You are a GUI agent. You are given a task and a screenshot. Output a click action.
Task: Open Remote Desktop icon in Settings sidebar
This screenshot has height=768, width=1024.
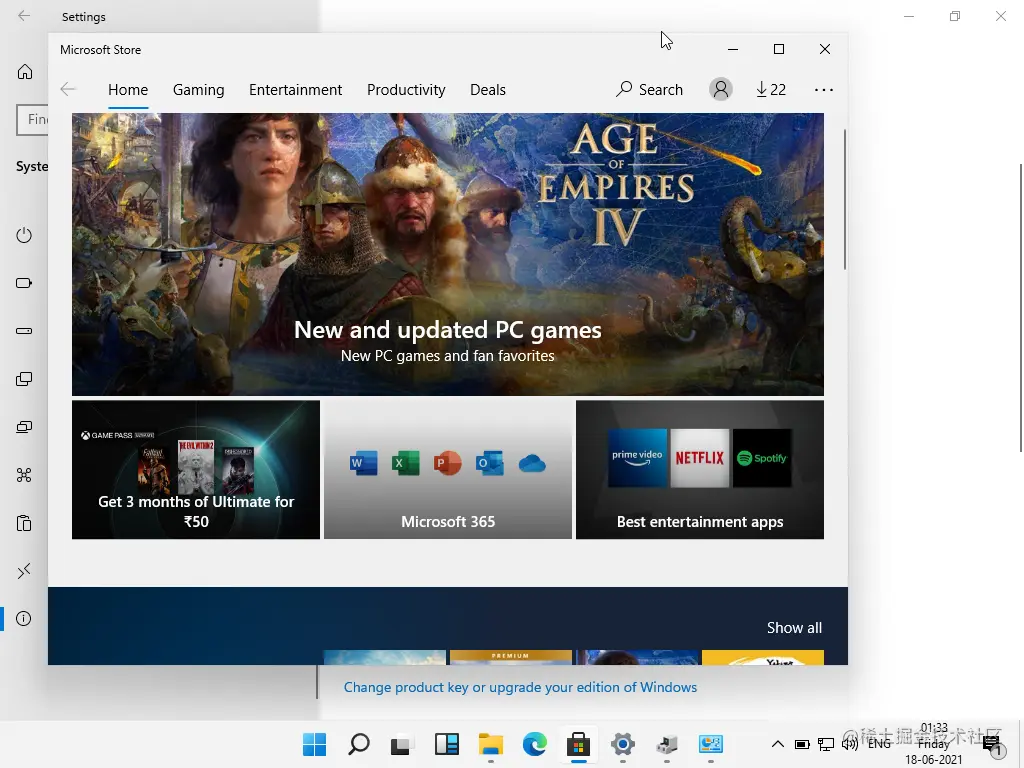(24, 571)
